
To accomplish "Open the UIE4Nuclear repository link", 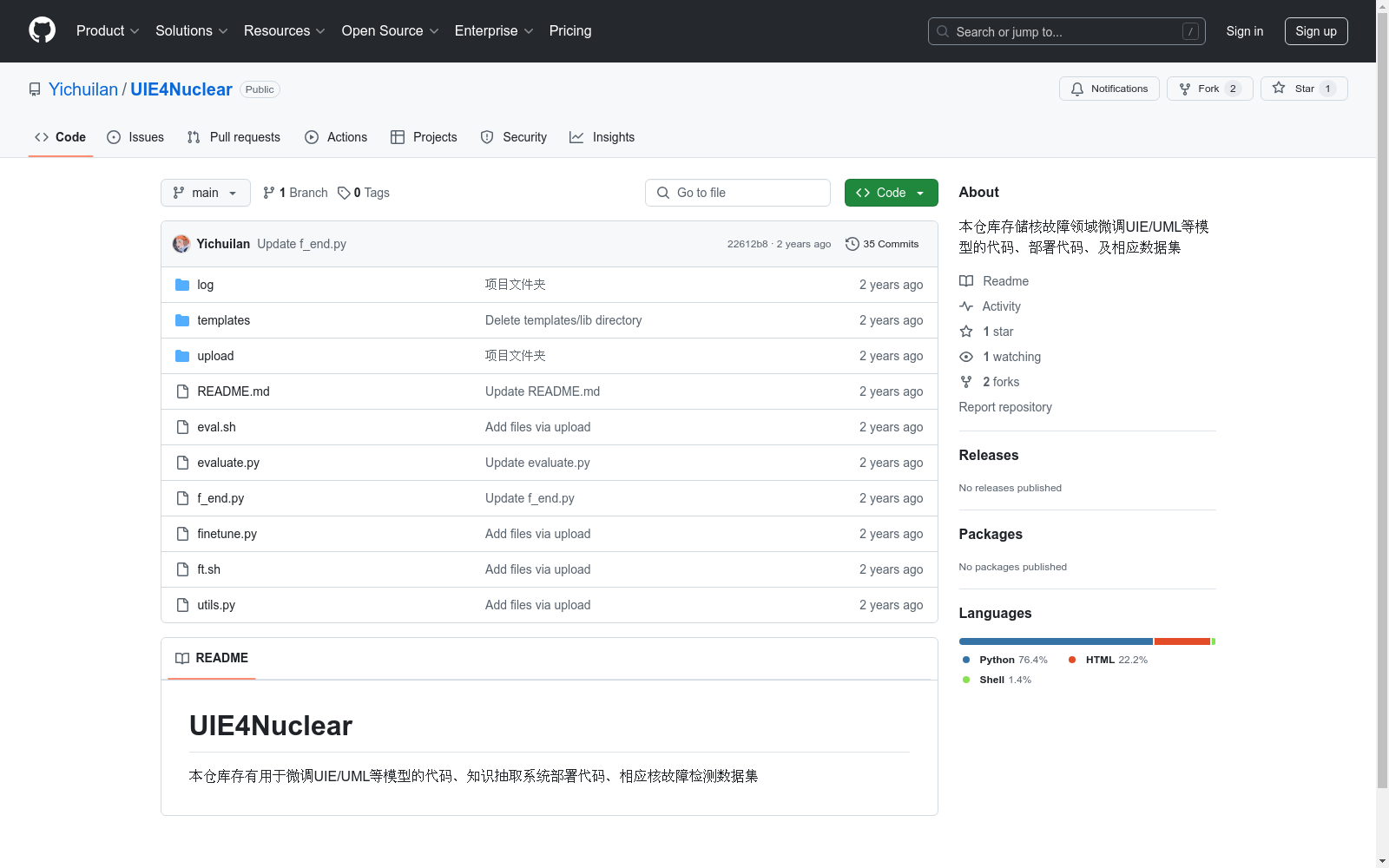I will tap(181, 89).
